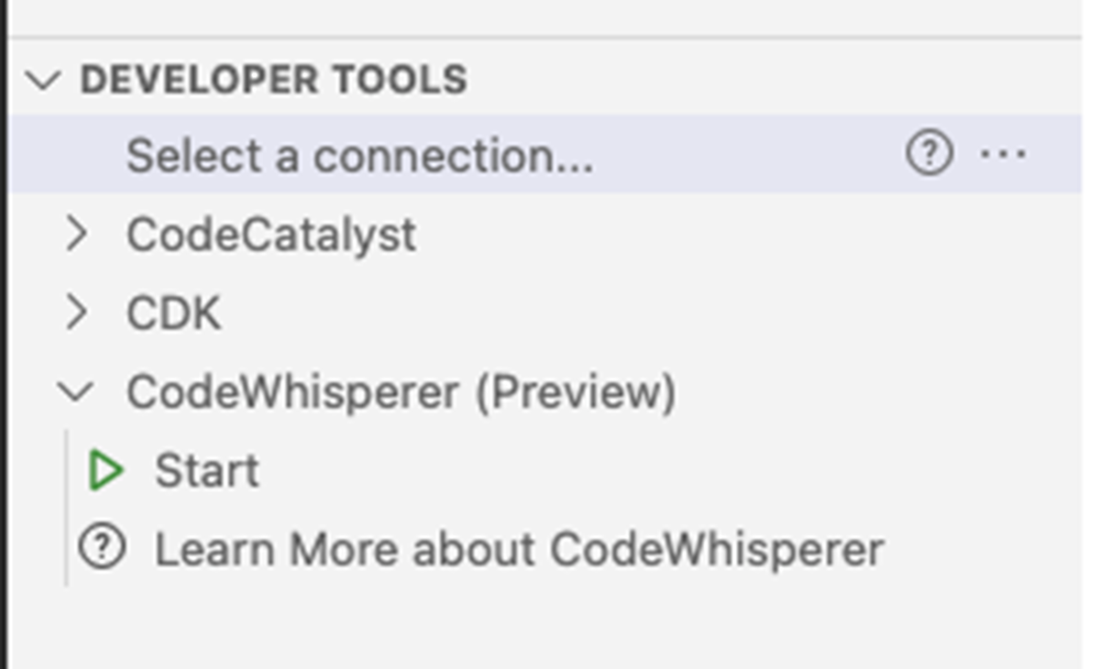Click the help icon beside Select a connection
Image resolution: width=1100 pixels, height=669 pixels.
click(929, 154)
